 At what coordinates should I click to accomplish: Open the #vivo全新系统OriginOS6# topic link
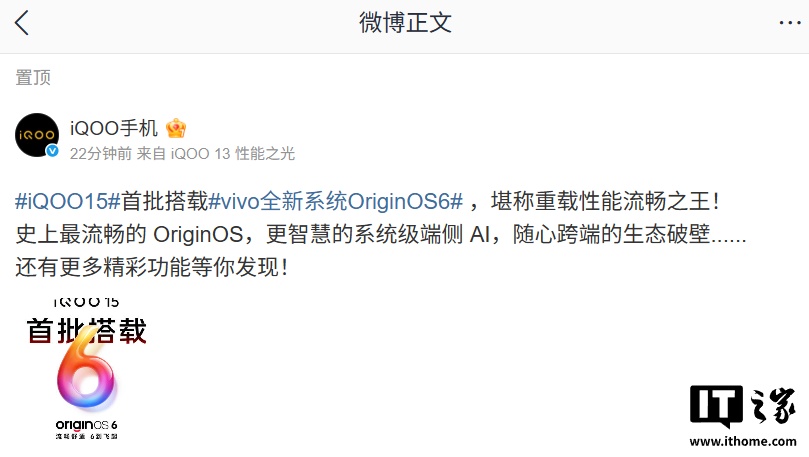pos(335,201)
